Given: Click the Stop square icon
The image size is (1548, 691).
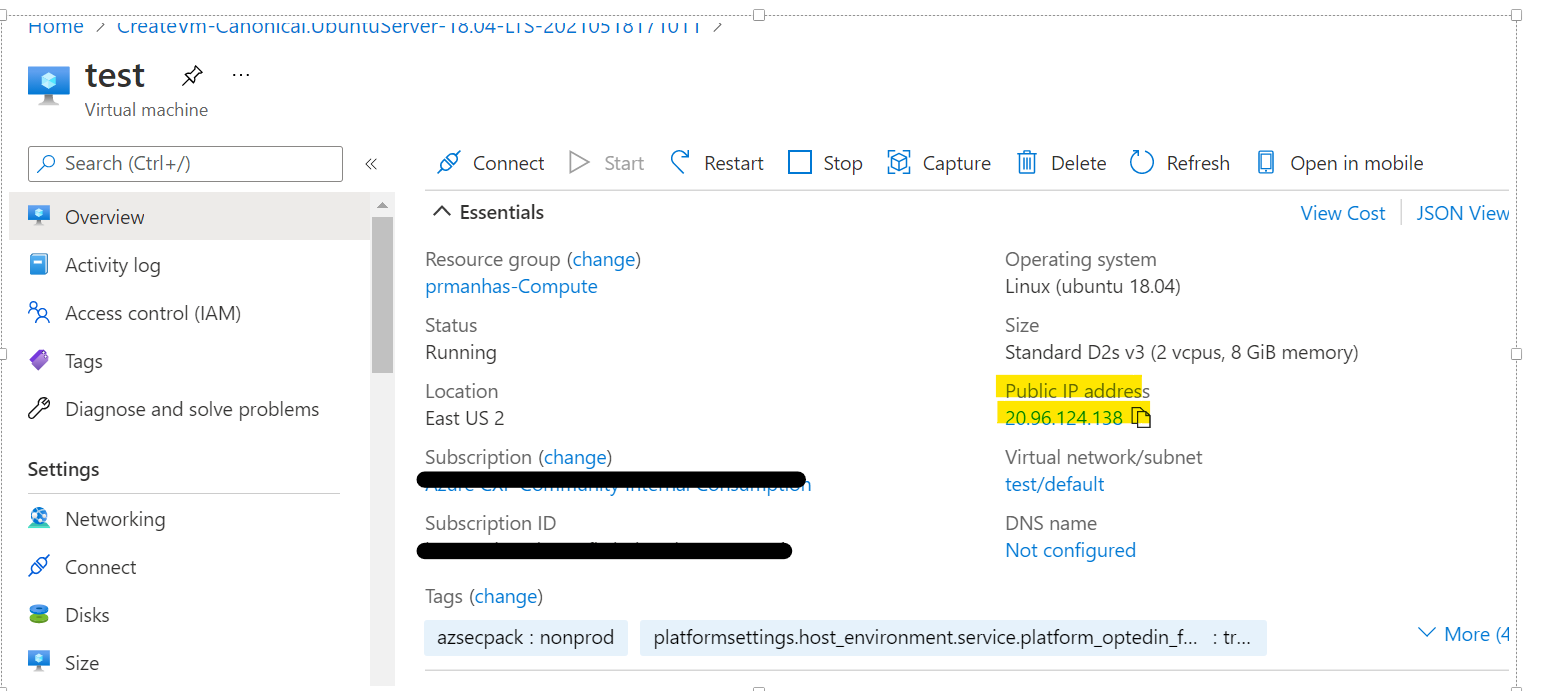Looking at the screenshot, I should 800,163.
